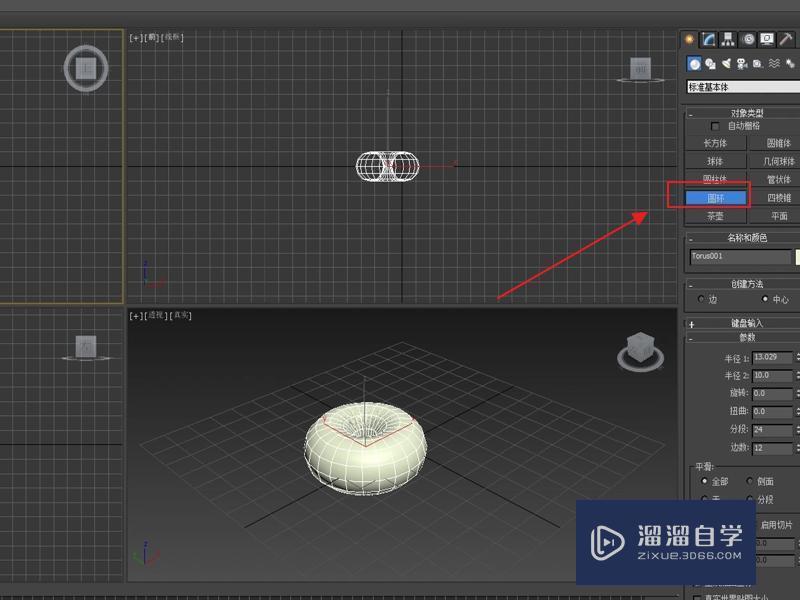This screenshot has height=600, width=800.
Task: Click the Torus001 name field
Action: pos(740,257)
